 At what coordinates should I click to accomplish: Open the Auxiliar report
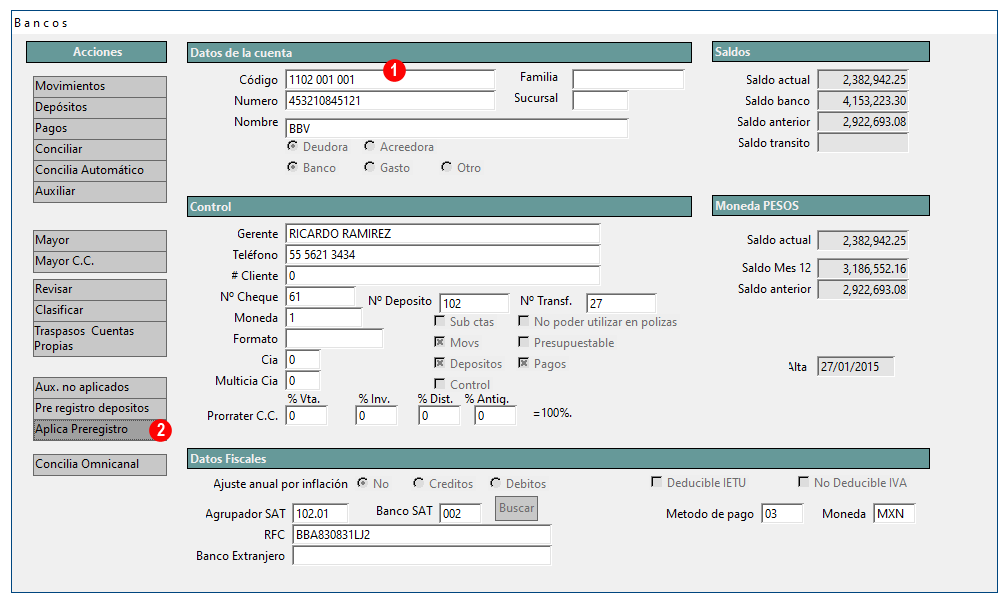pos(100,192)
